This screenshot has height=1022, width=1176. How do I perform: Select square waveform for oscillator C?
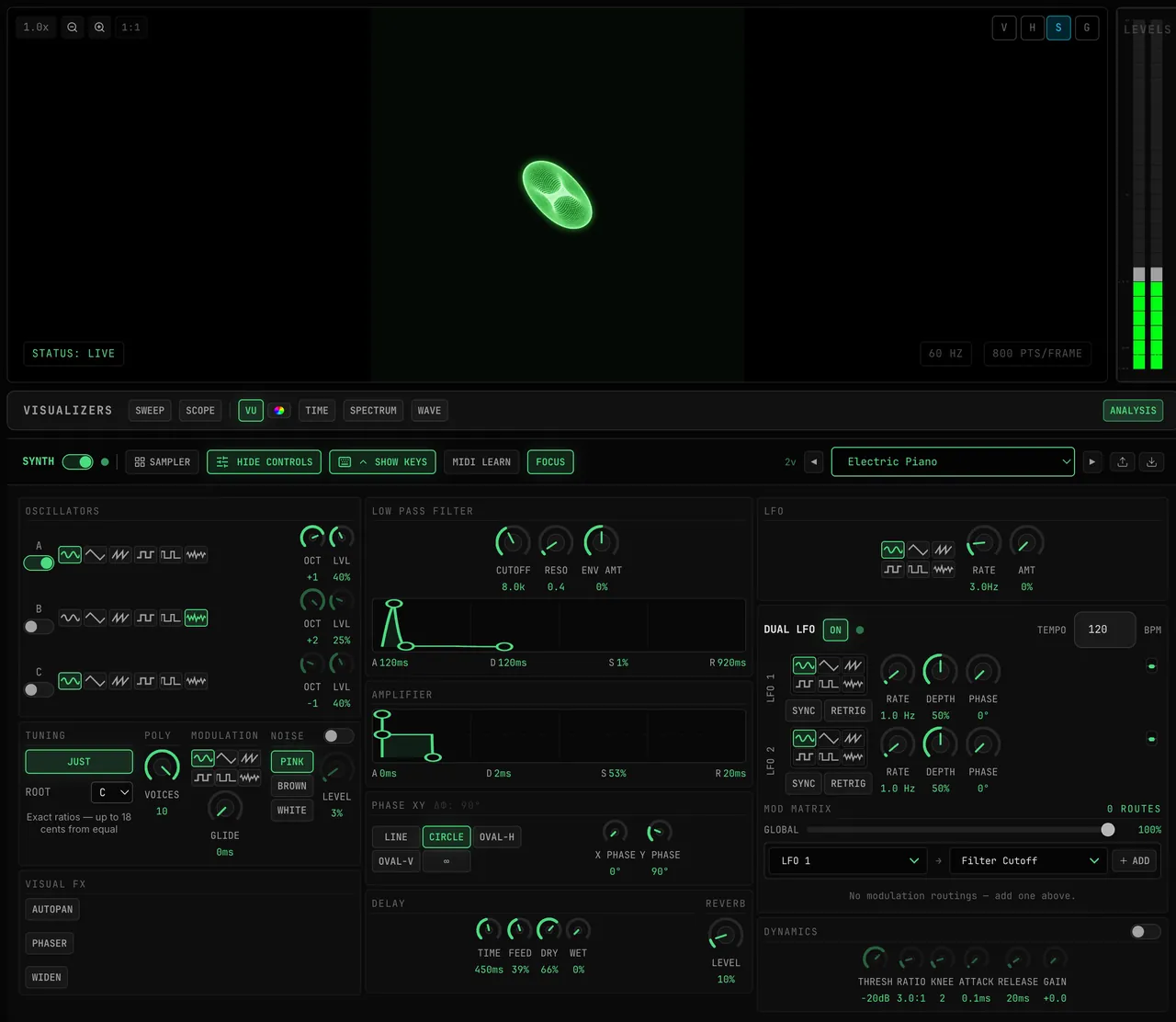pyautogui.click(x=145, y=681)
